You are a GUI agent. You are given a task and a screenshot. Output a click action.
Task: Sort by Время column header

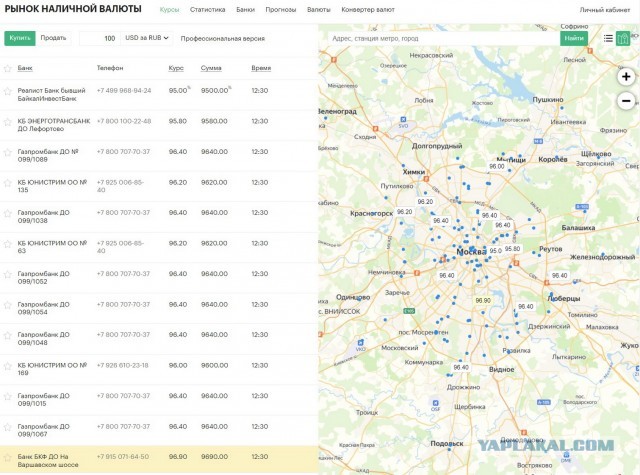coord(261,68)
